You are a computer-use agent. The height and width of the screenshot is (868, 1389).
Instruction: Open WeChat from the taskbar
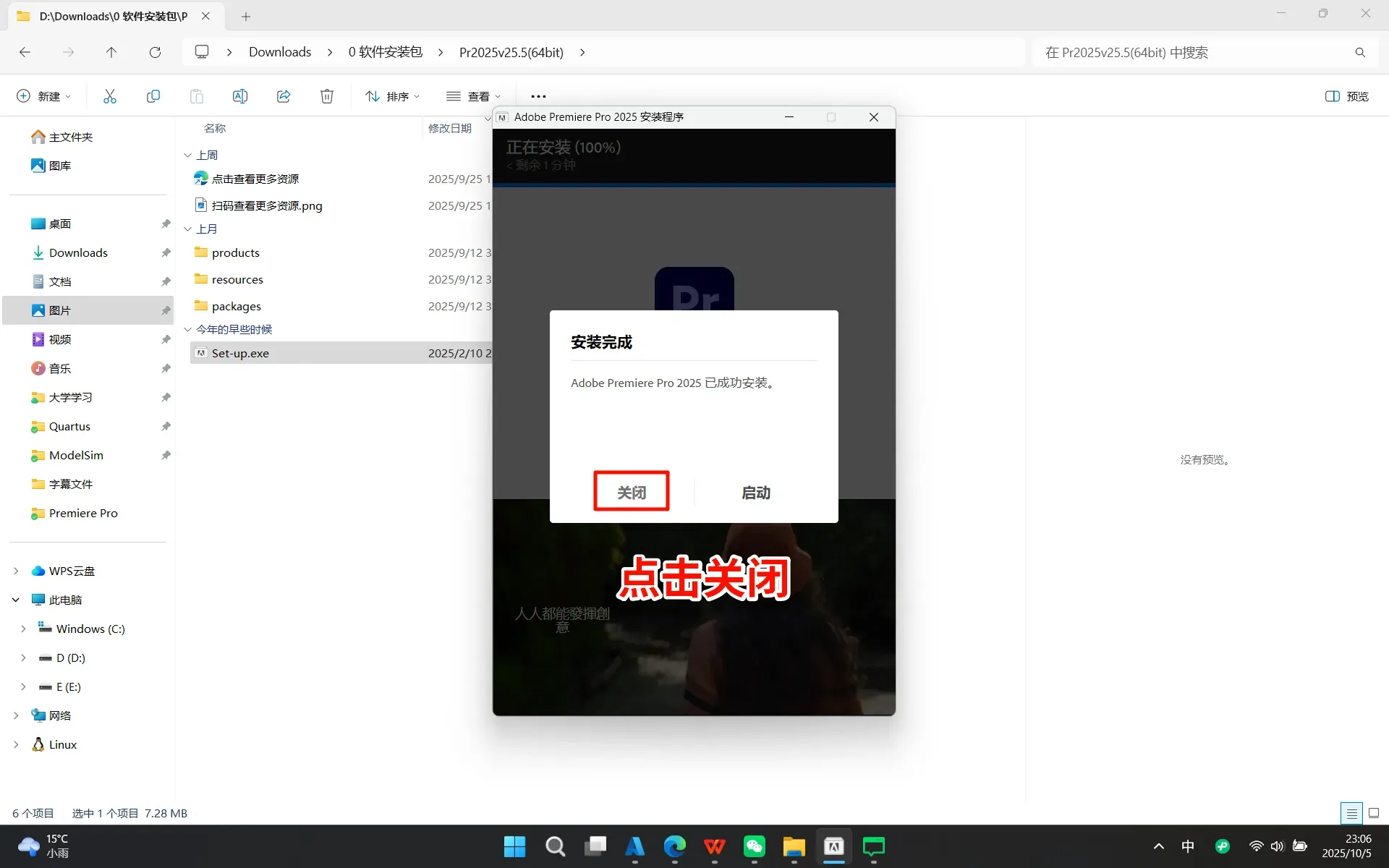point(754,846)
